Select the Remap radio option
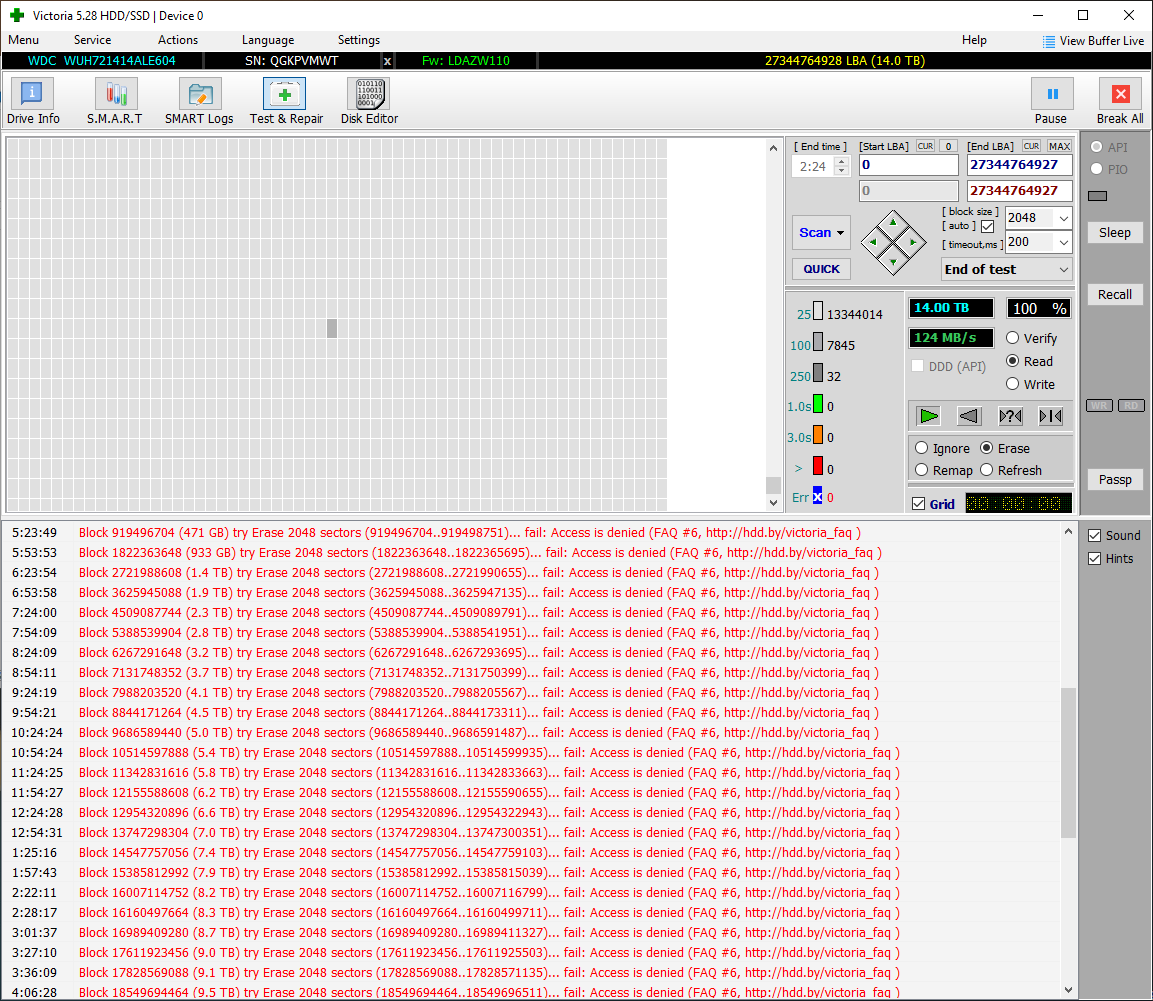Screen dimensions: 1153x1001 pos(921,470)
